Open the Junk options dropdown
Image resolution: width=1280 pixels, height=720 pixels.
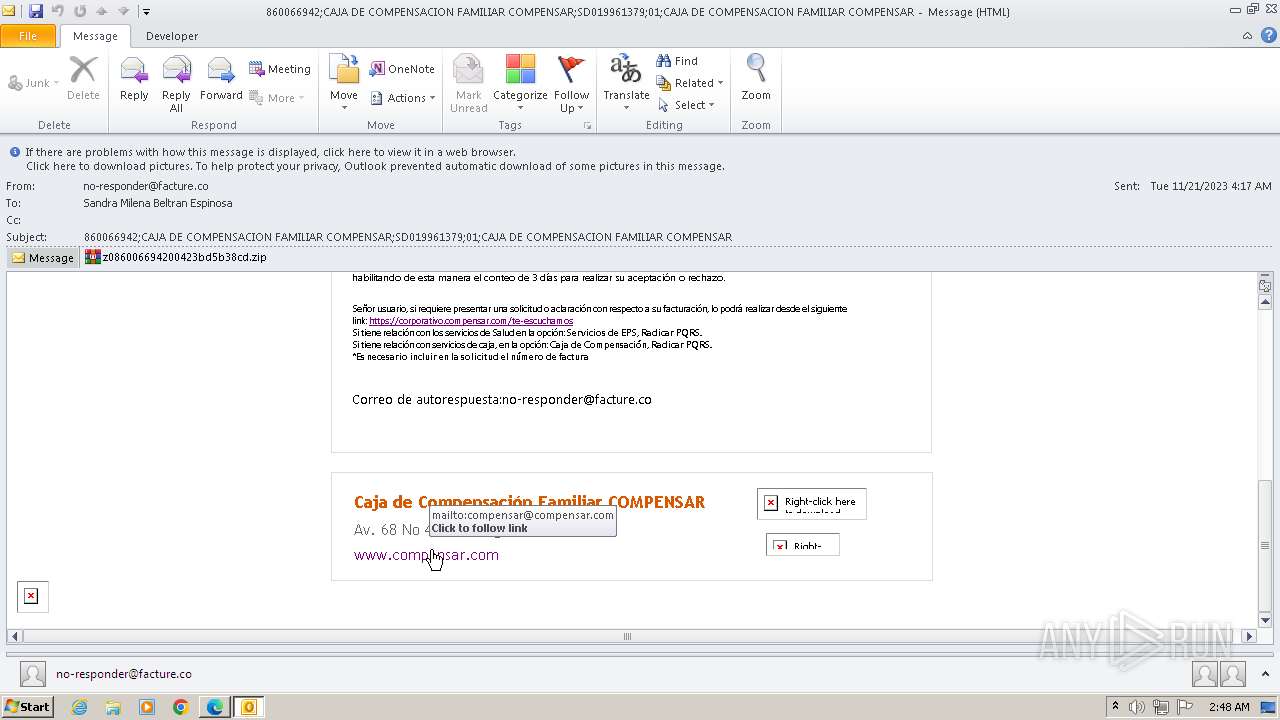point(33,83)
